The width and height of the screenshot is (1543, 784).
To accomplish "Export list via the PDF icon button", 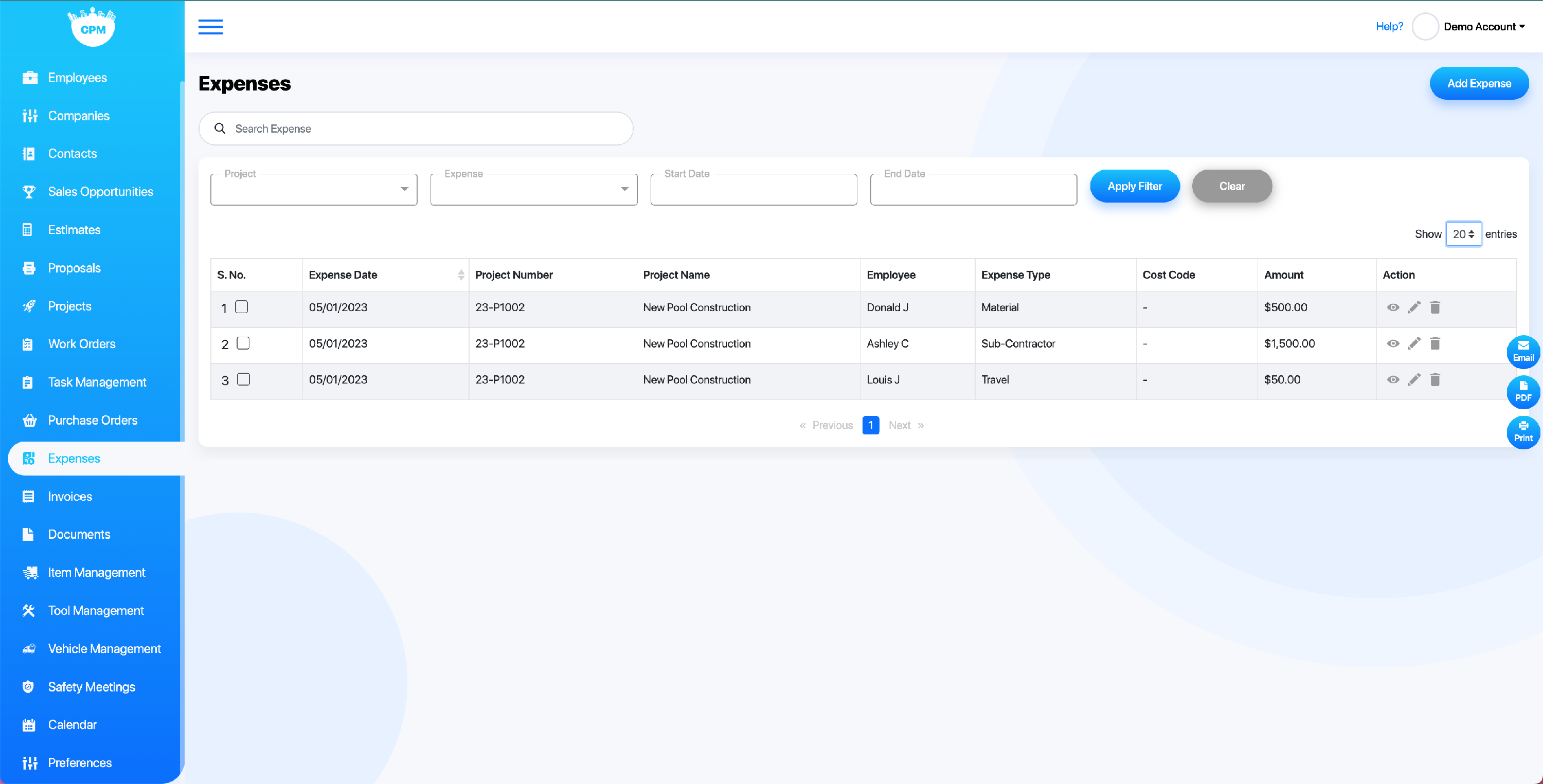I will [1523, 392].
